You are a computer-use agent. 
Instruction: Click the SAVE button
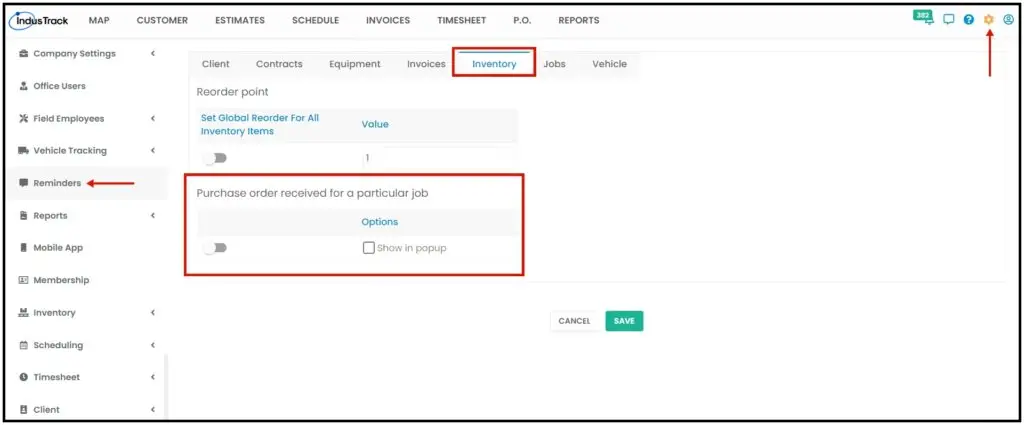(x=624, y=321)
